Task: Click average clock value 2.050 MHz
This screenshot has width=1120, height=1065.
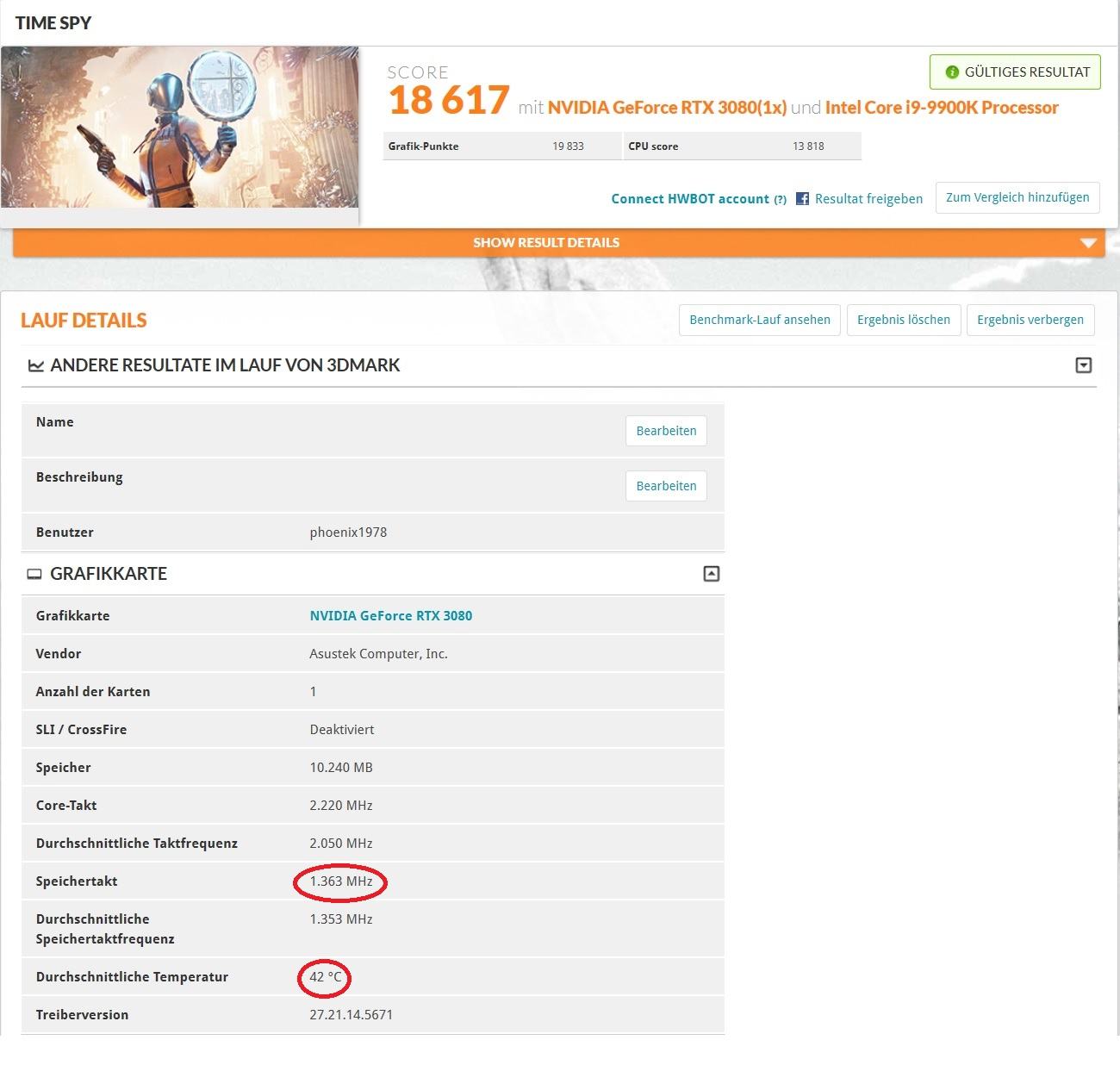Action: (341, 844)
